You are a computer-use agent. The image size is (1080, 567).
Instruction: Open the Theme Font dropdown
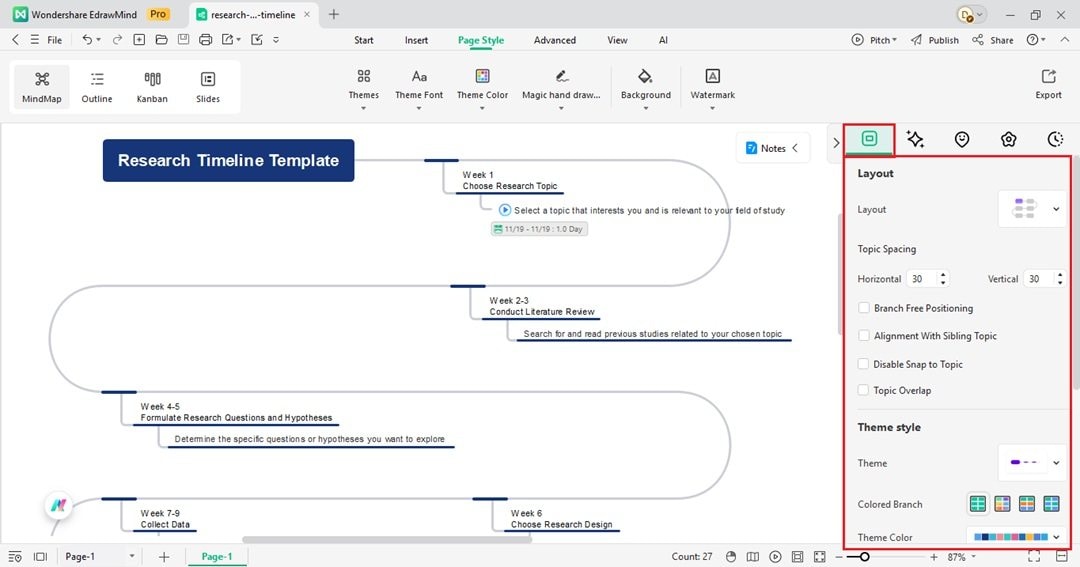(419, 87)
